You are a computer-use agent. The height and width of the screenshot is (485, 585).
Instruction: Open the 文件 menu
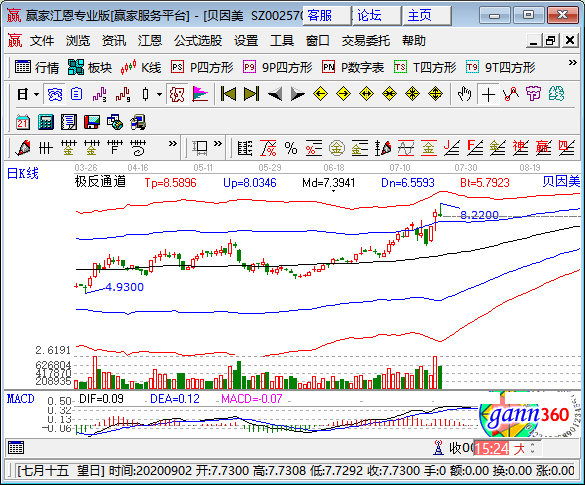[42, 41]
